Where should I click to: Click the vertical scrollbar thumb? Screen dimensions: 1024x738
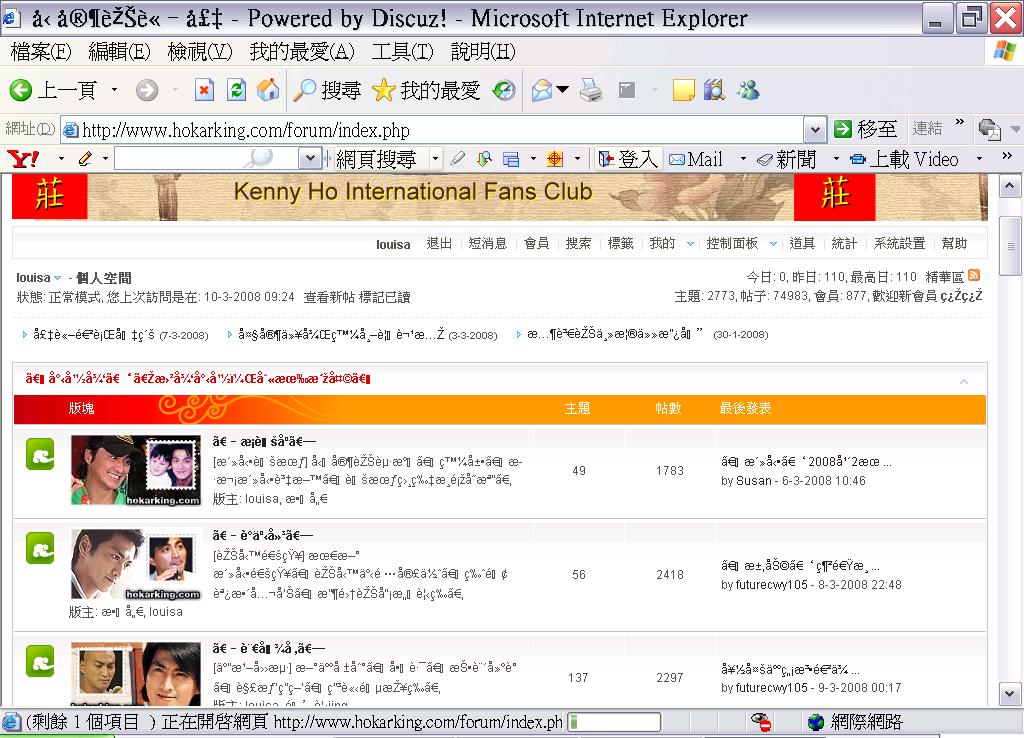[x=1010, y=246]
